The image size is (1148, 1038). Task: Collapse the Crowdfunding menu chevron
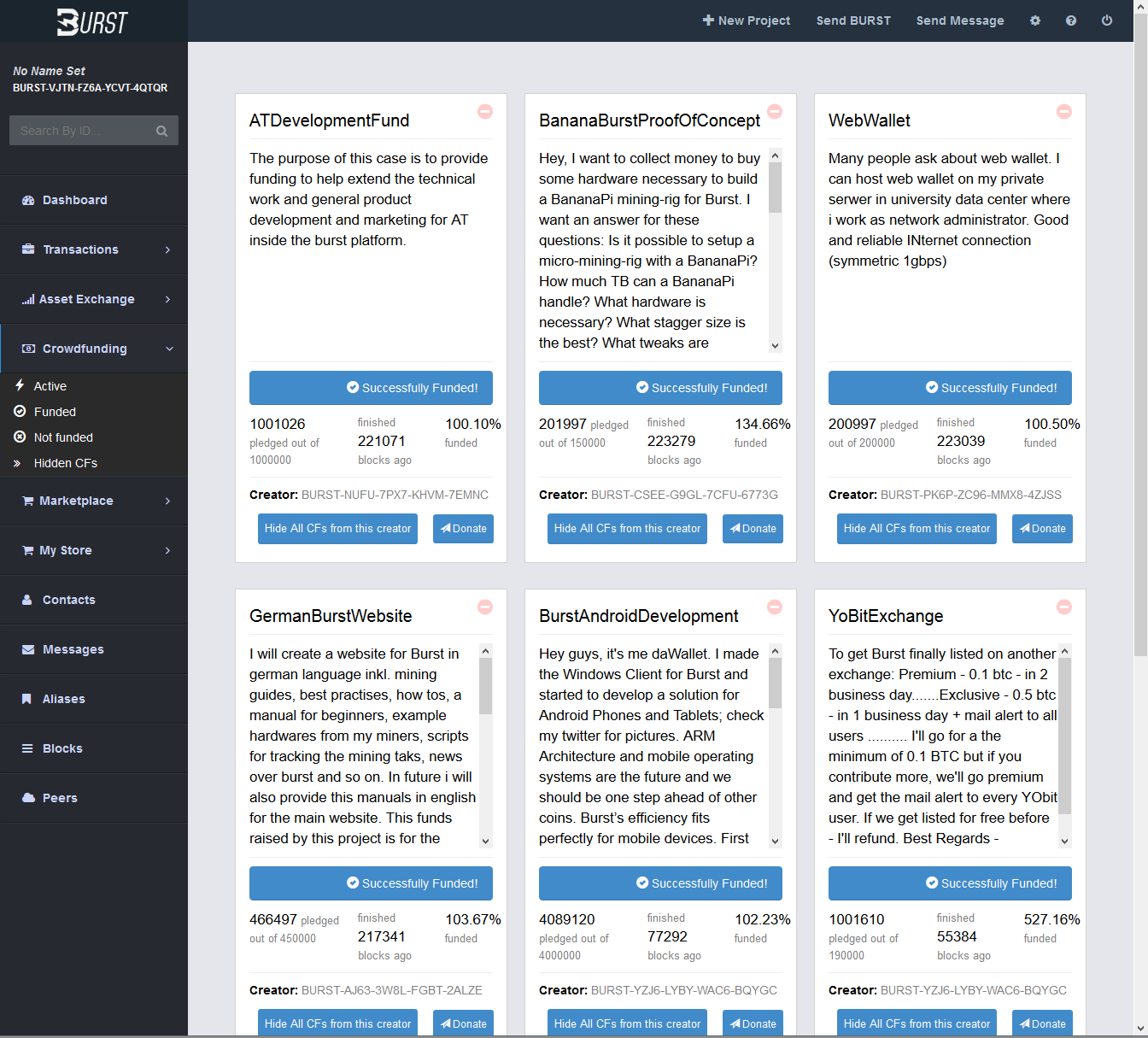169,349
